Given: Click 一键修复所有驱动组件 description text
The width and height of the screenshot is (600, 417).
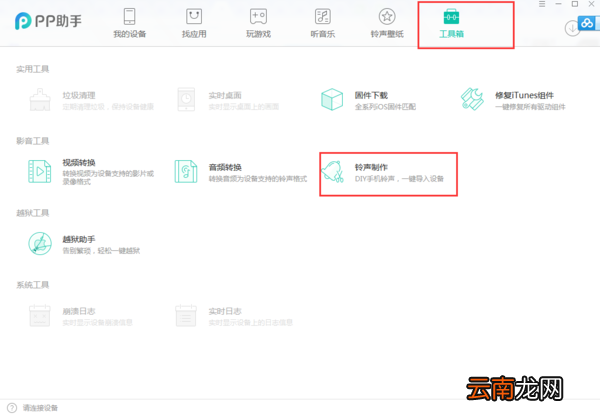Looking at the screenshot, I should tap(530, 107).
